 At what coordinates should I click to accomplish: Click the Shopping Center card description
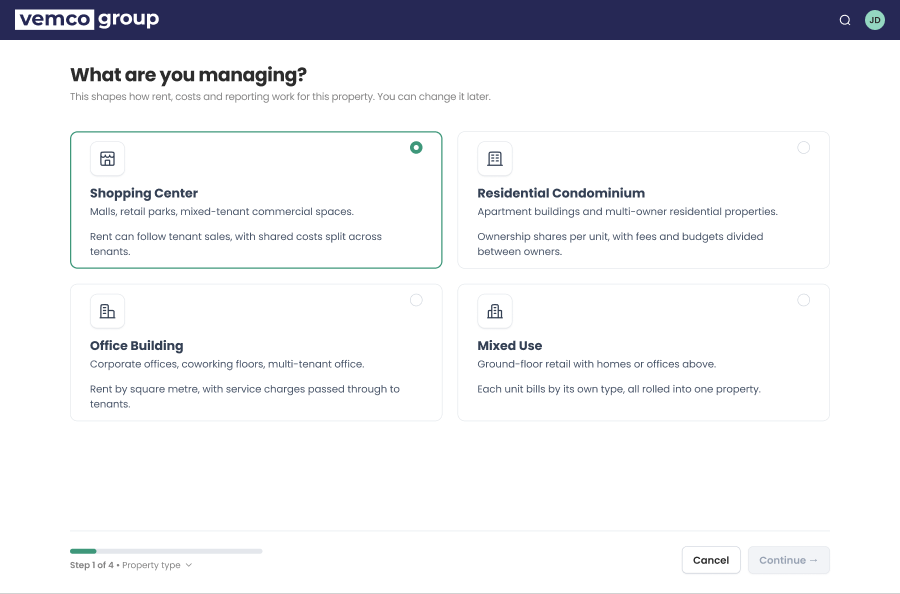tap(222, 212)
